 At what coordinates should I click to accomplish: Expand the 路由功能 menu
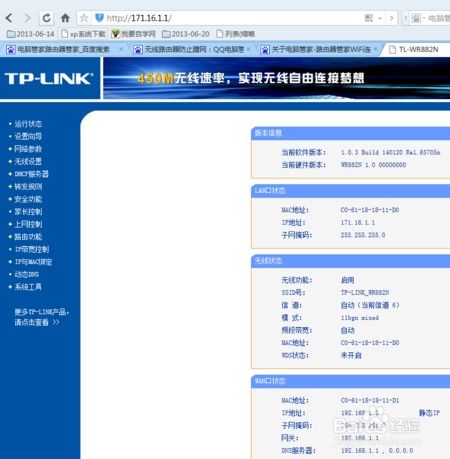28,237
